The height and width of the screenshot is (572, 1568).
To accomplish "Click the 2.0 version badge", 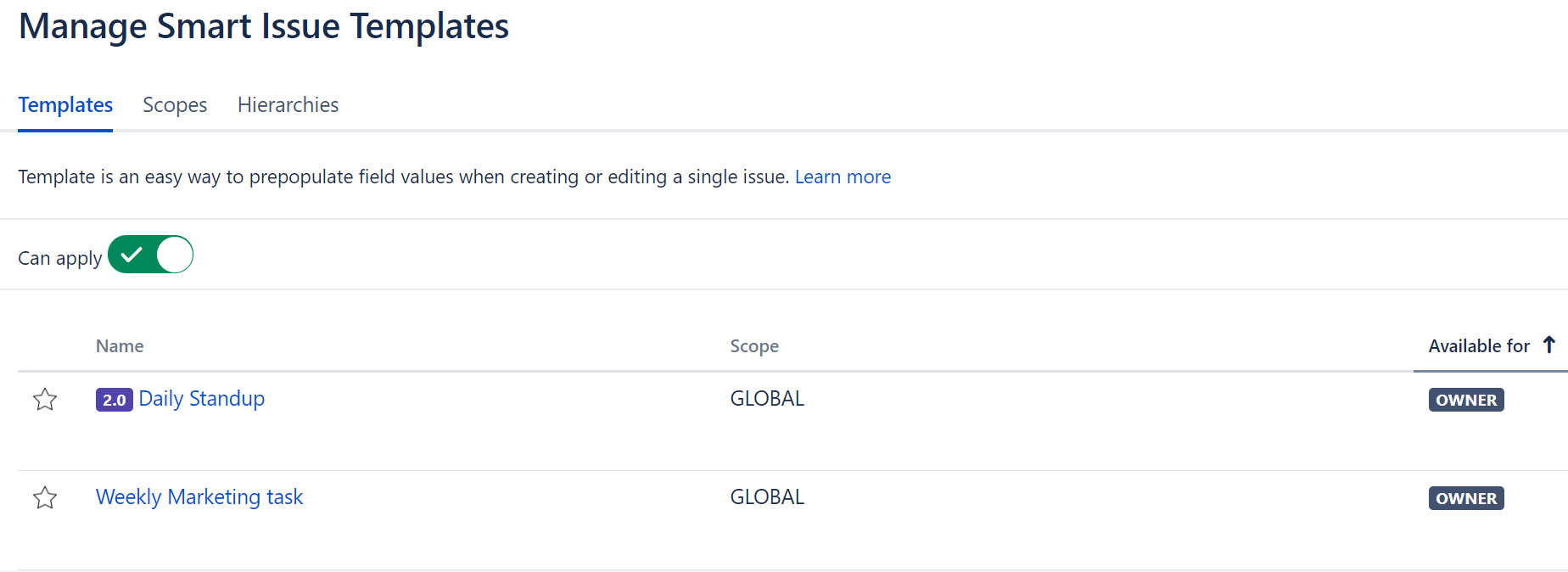I will (114, 400).
